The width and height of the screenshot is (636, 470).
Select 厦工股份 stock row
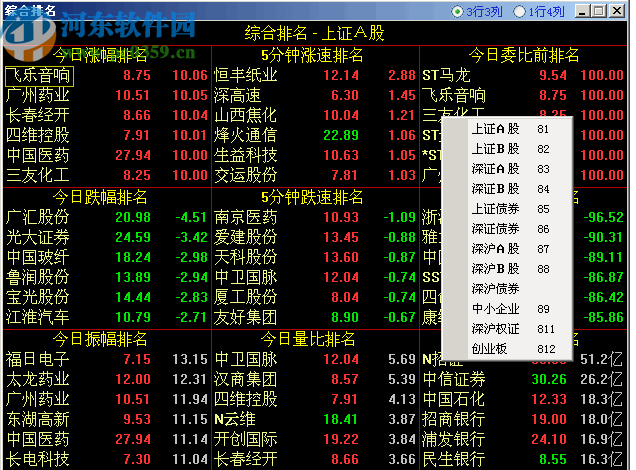point(315,297)
